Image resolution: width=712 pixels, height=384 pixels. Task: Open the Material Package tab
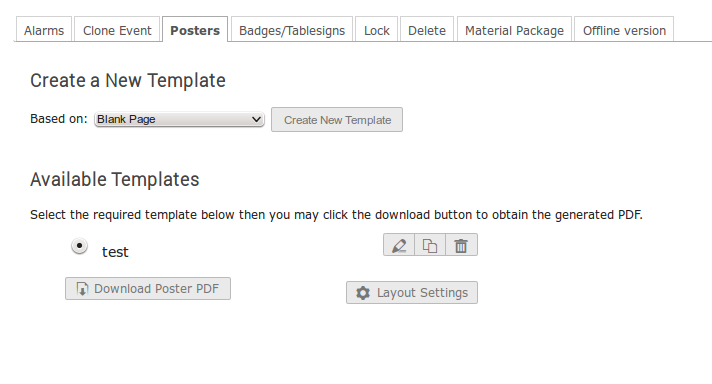tap(514, 30)
